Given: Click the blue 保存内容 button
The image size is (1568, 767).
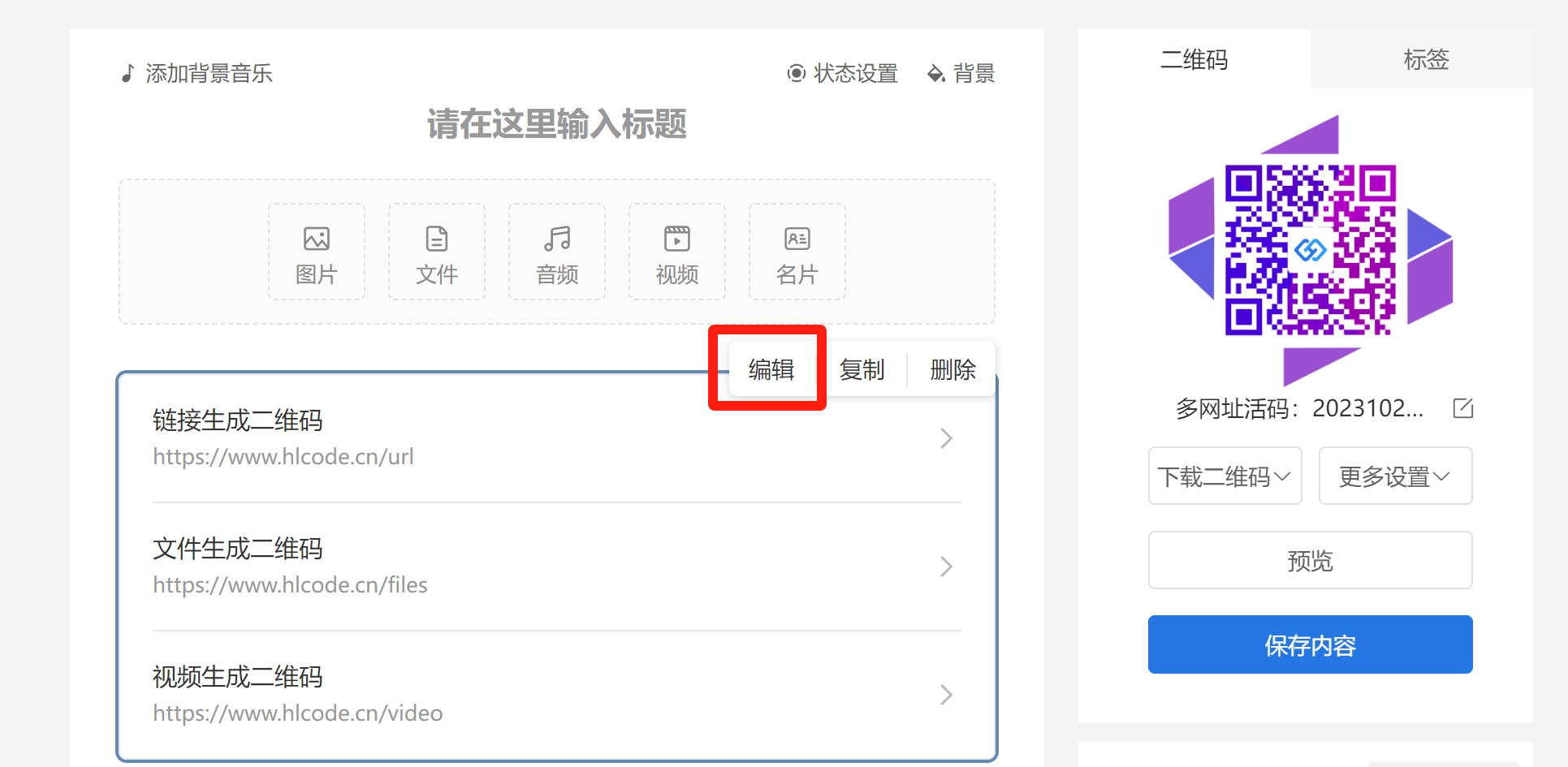Looking at the screenshot, I should [x=1311, y=644].
